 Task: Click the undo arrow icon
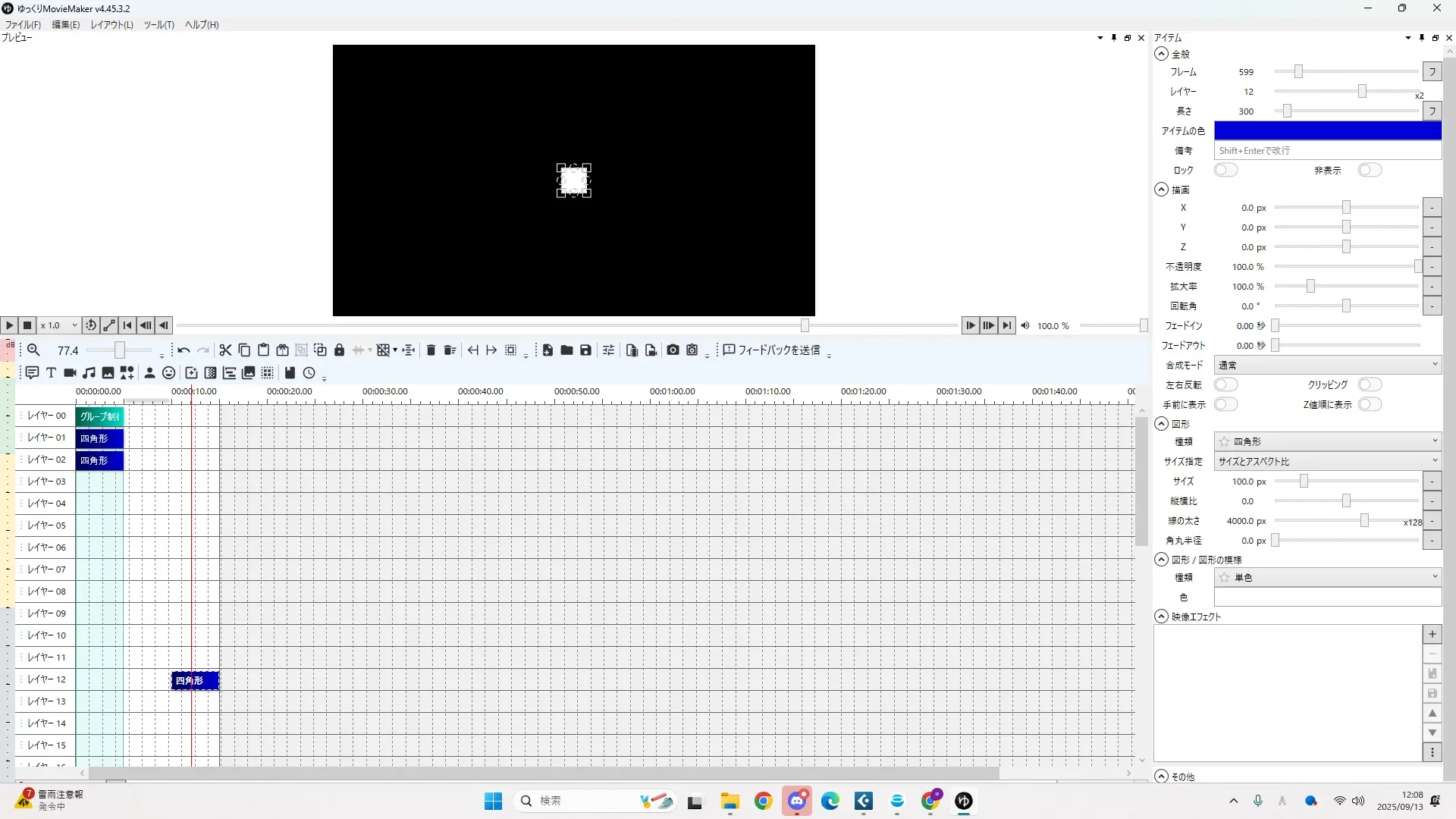coord(184,350)
